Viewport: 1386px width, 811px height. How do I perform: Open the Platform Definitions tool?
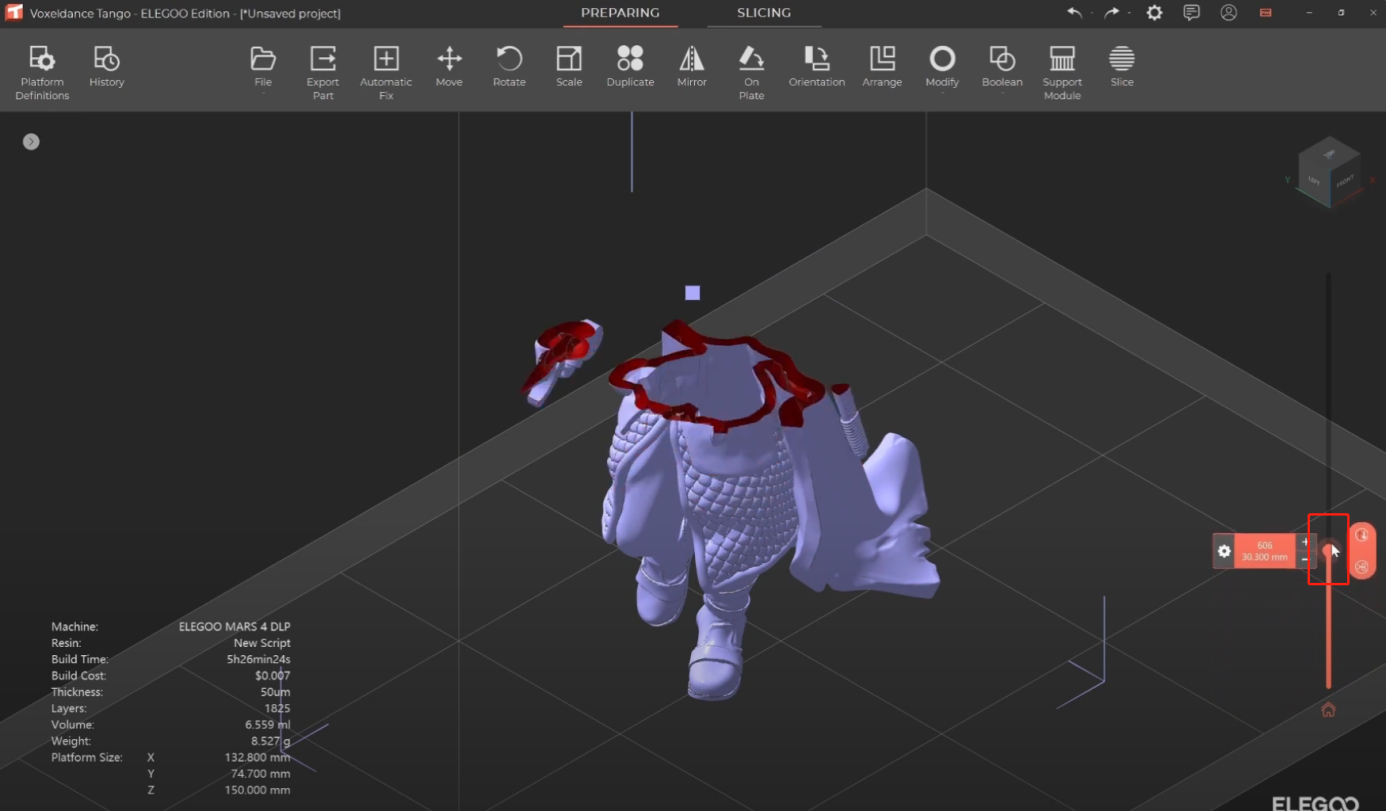point(42,72)
